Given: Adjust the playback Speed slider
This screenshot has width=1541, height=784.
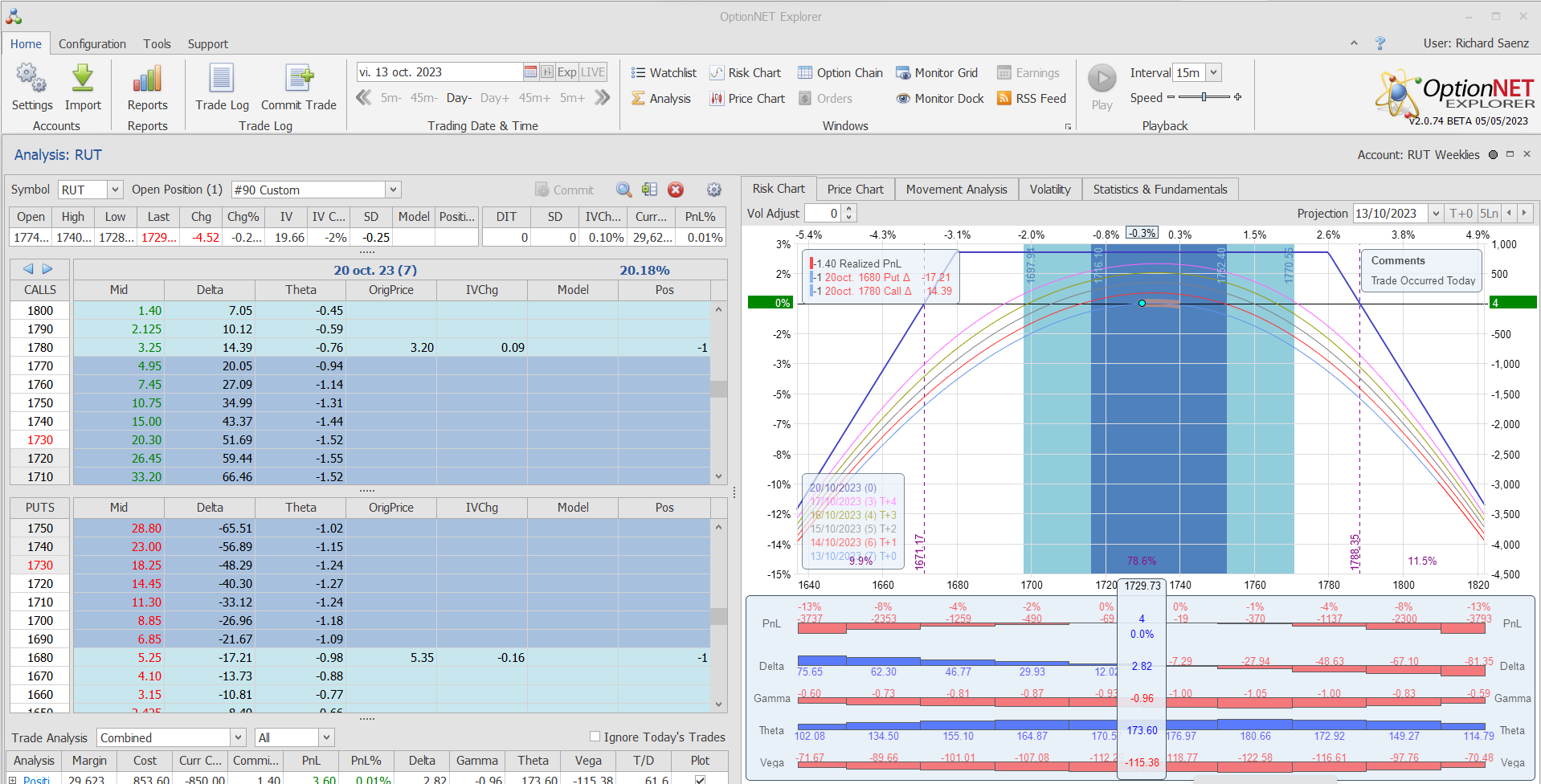Looking at the screenshot, I should [1204, 97].
